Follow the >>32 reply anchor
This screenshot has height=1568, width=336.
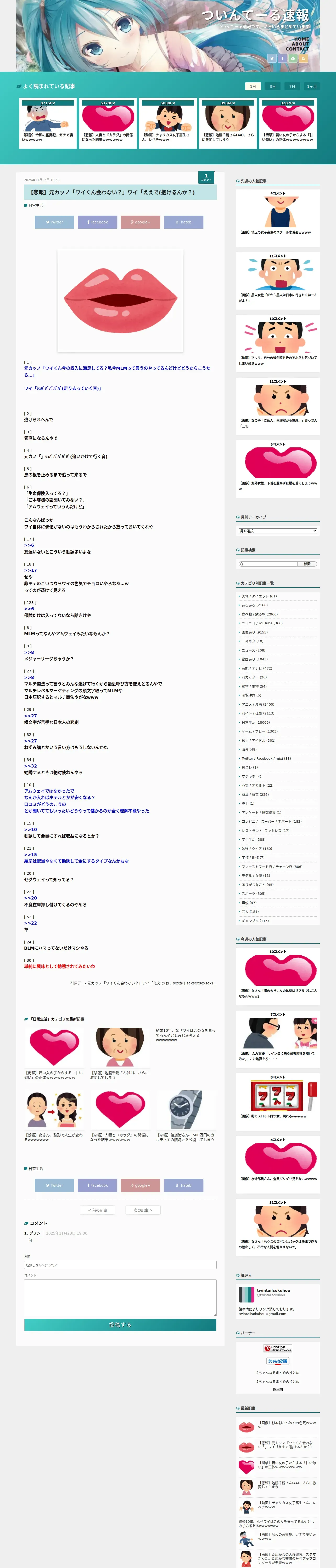tap(31, 766)
